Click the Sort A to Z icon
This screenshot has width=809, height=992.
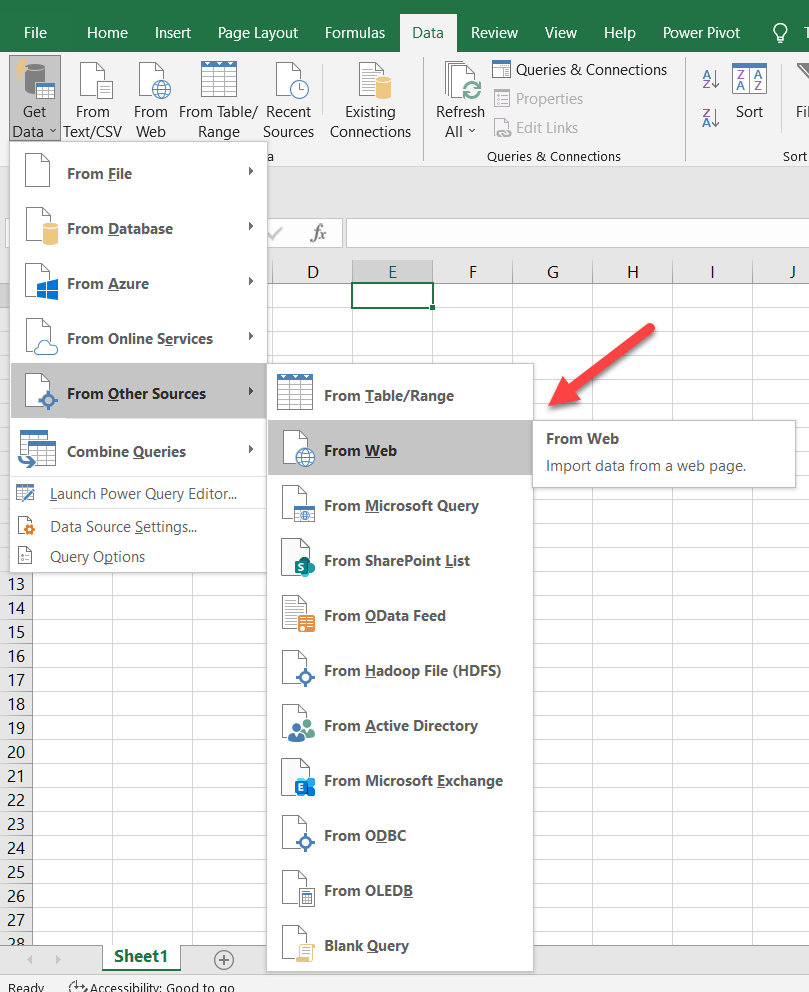click(711, 80)
